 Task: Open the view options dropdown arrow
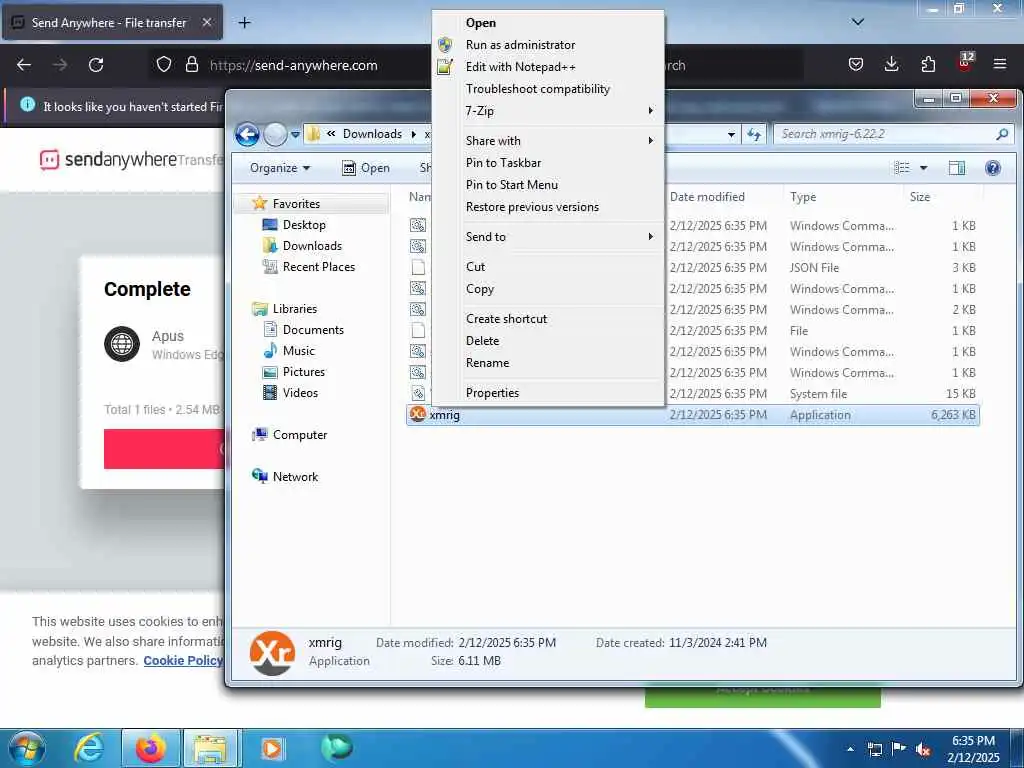[923, 168]
